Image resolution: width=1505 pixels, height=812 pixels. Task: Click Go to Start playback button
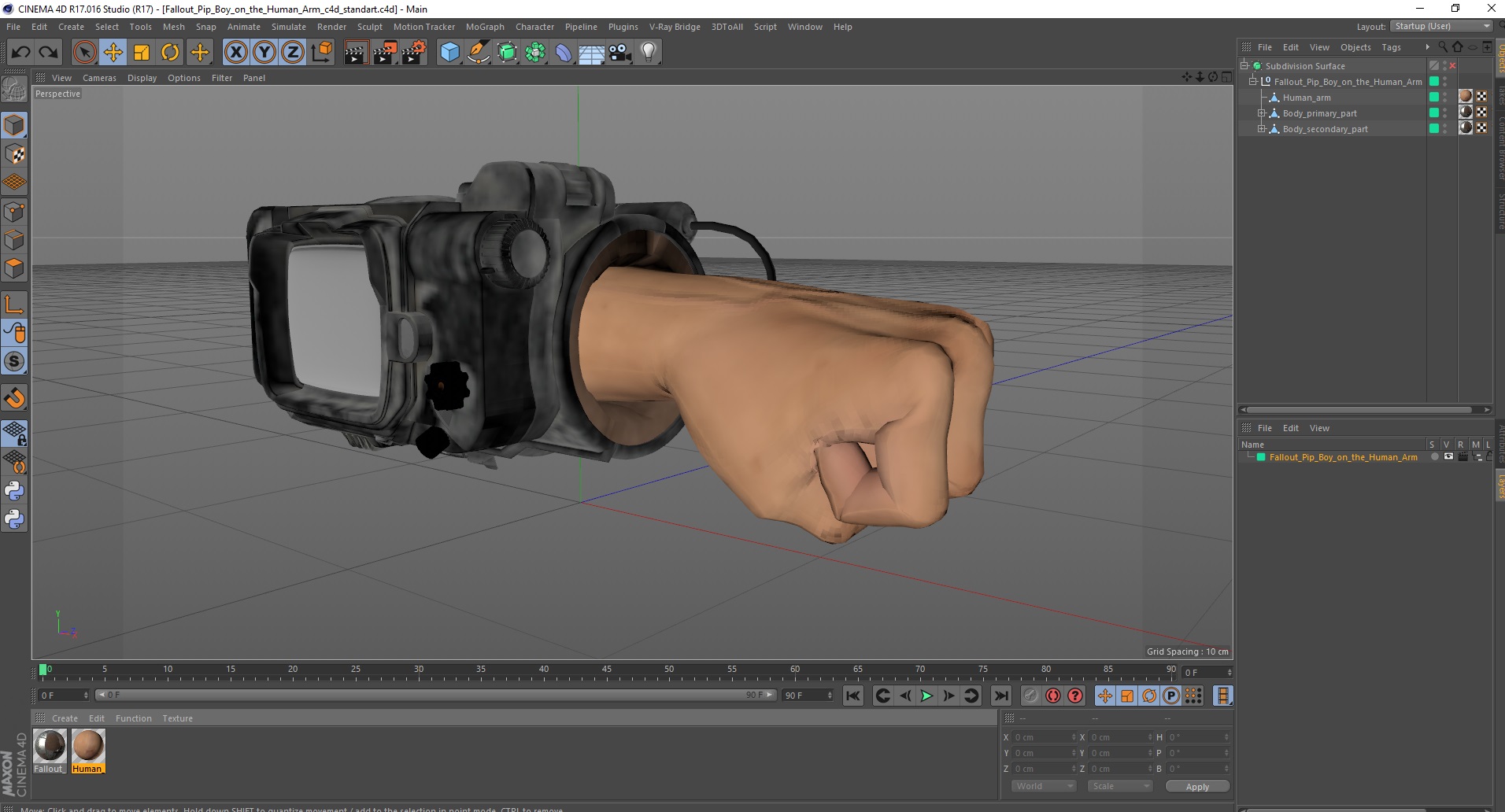(x=853, y=696)
